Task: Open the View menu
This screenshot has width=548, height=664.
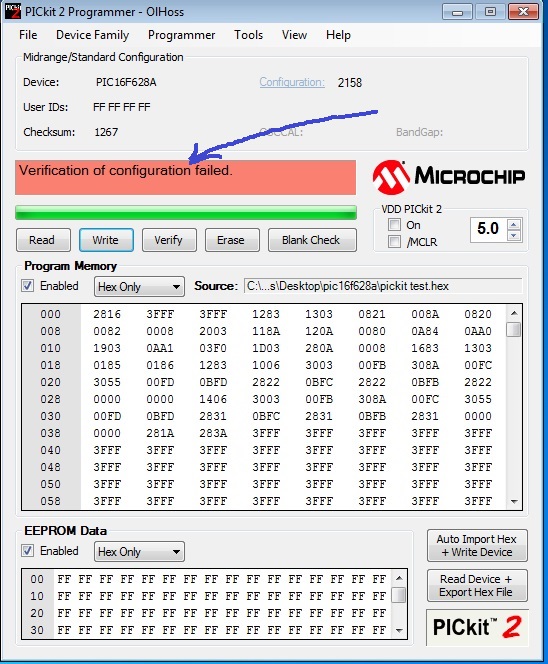Action: click(294, 35)
